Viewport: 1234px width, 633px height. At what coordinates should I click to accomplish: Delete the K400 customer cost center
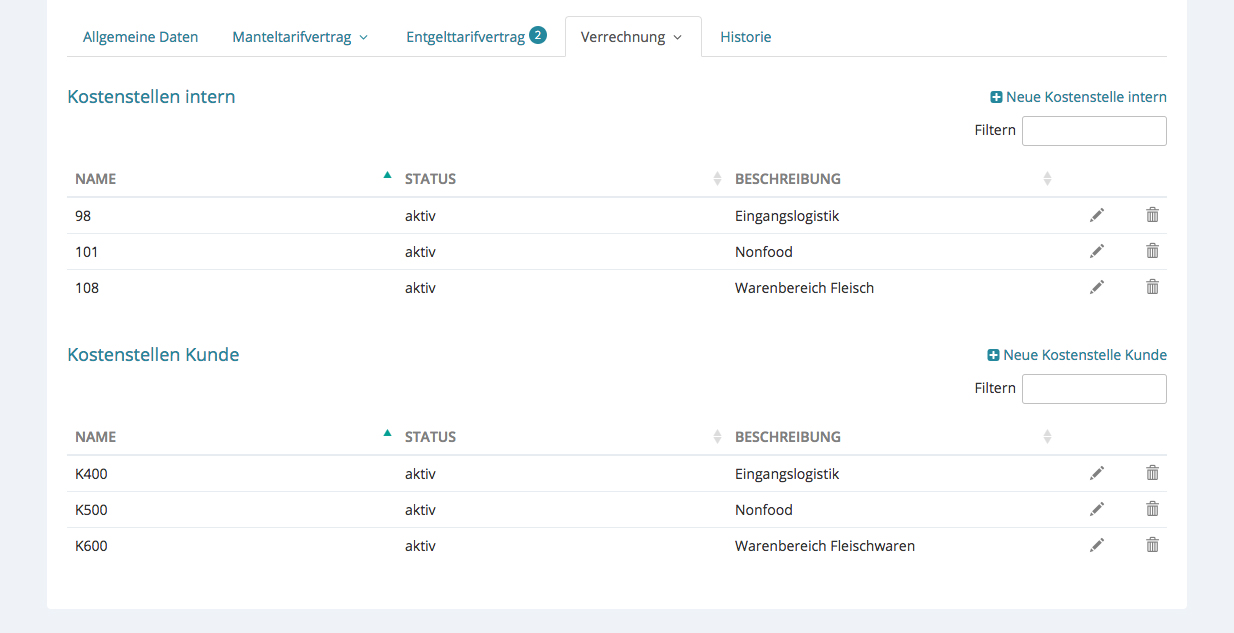pyautogui.click(x=1152, y=473)
